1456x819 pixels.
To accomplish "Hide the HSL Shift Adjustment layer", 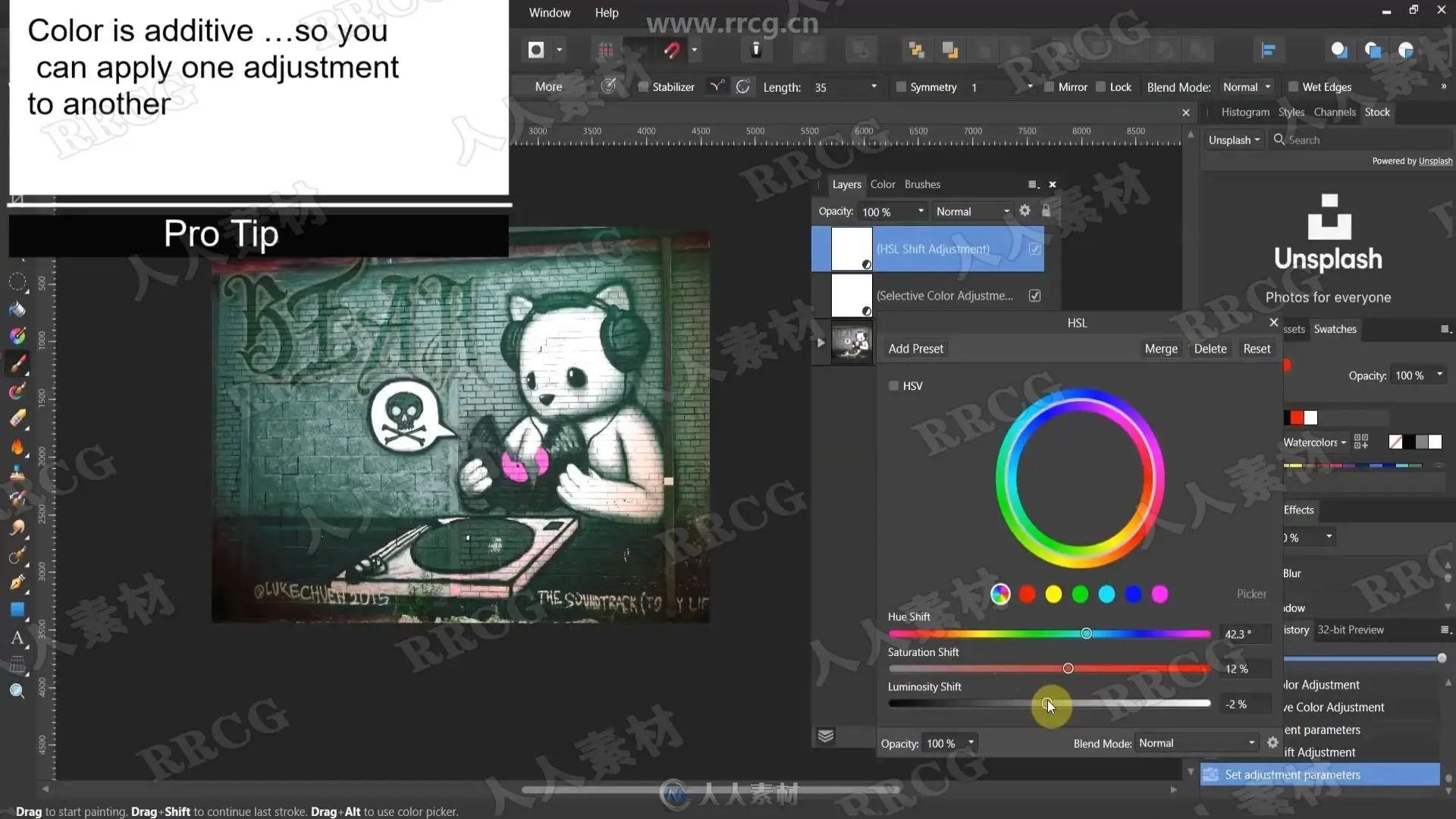I will (1035, 249).
